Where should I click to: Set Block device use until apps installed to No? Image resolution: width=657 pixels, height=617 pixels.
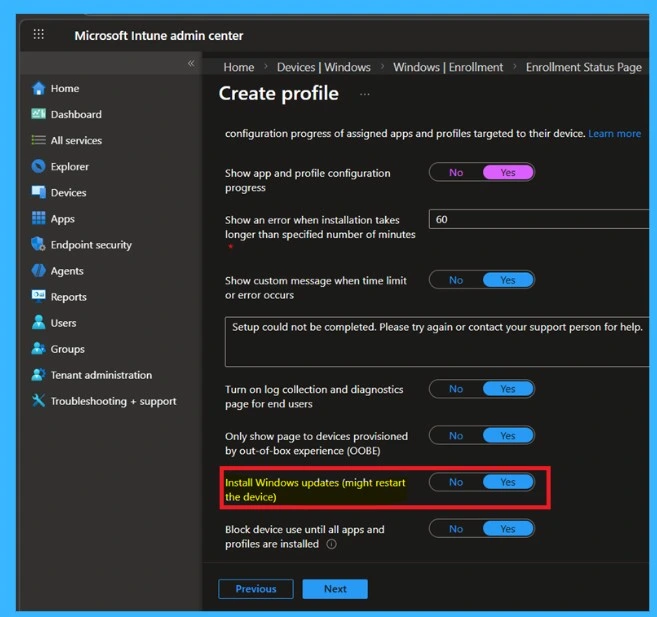pyautogui.click(x=456, y=529)
